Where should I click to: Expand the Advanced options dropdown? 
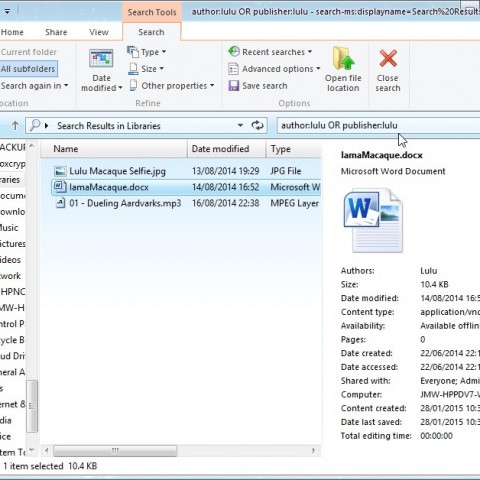(318, 69)
